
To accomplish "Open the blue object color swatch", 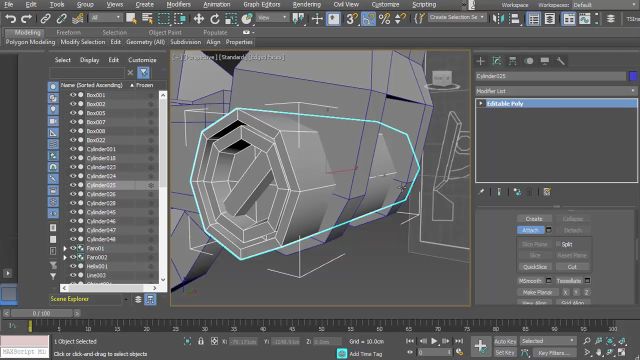I will click(x=633, y=76).
